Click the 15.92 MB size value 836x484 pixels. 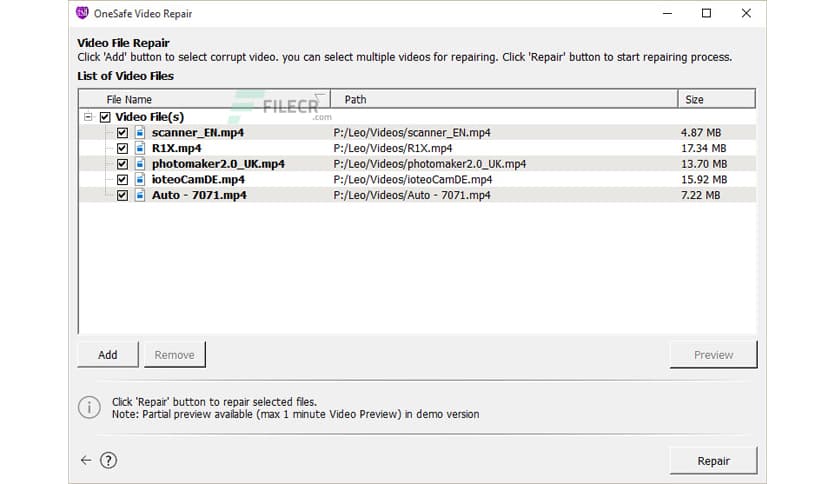tap(704, 180)
